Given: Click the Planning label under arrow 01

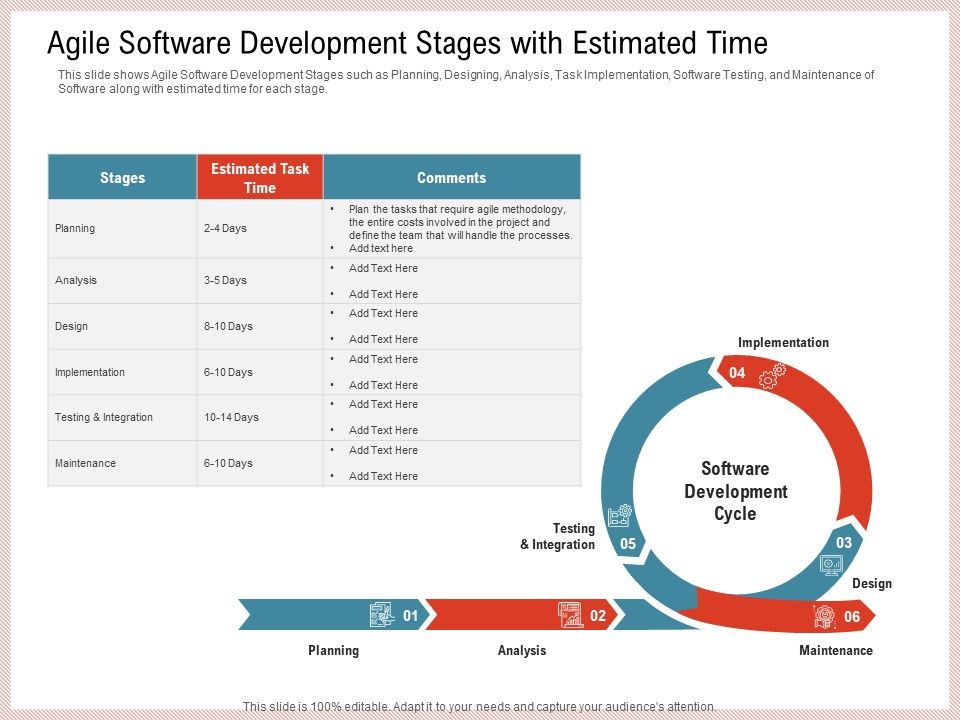Looking at the screenshot, I should 334,650.
